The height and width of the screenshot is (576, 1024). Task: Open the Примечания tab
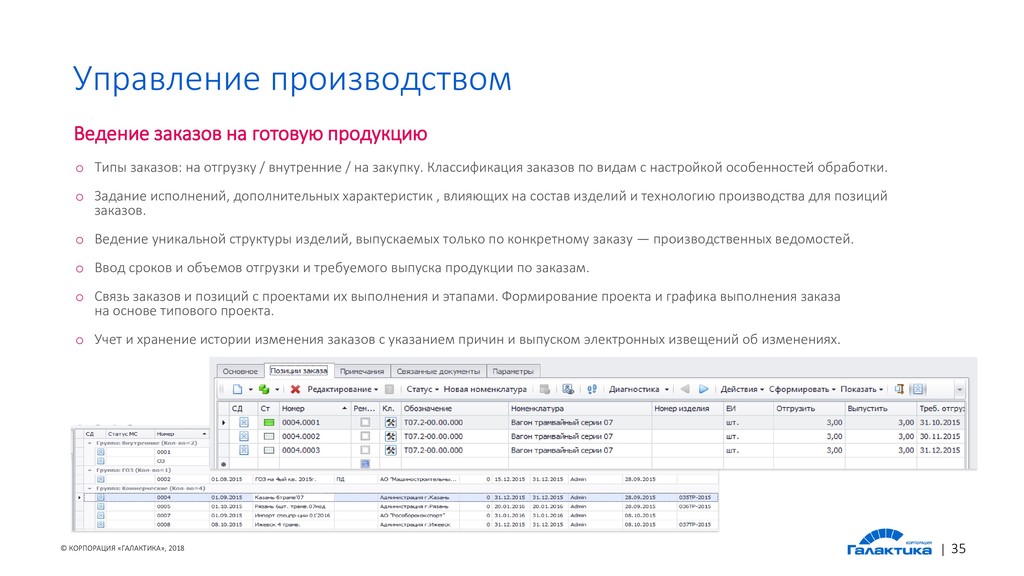pyautogui.click(x=362, y=371)
